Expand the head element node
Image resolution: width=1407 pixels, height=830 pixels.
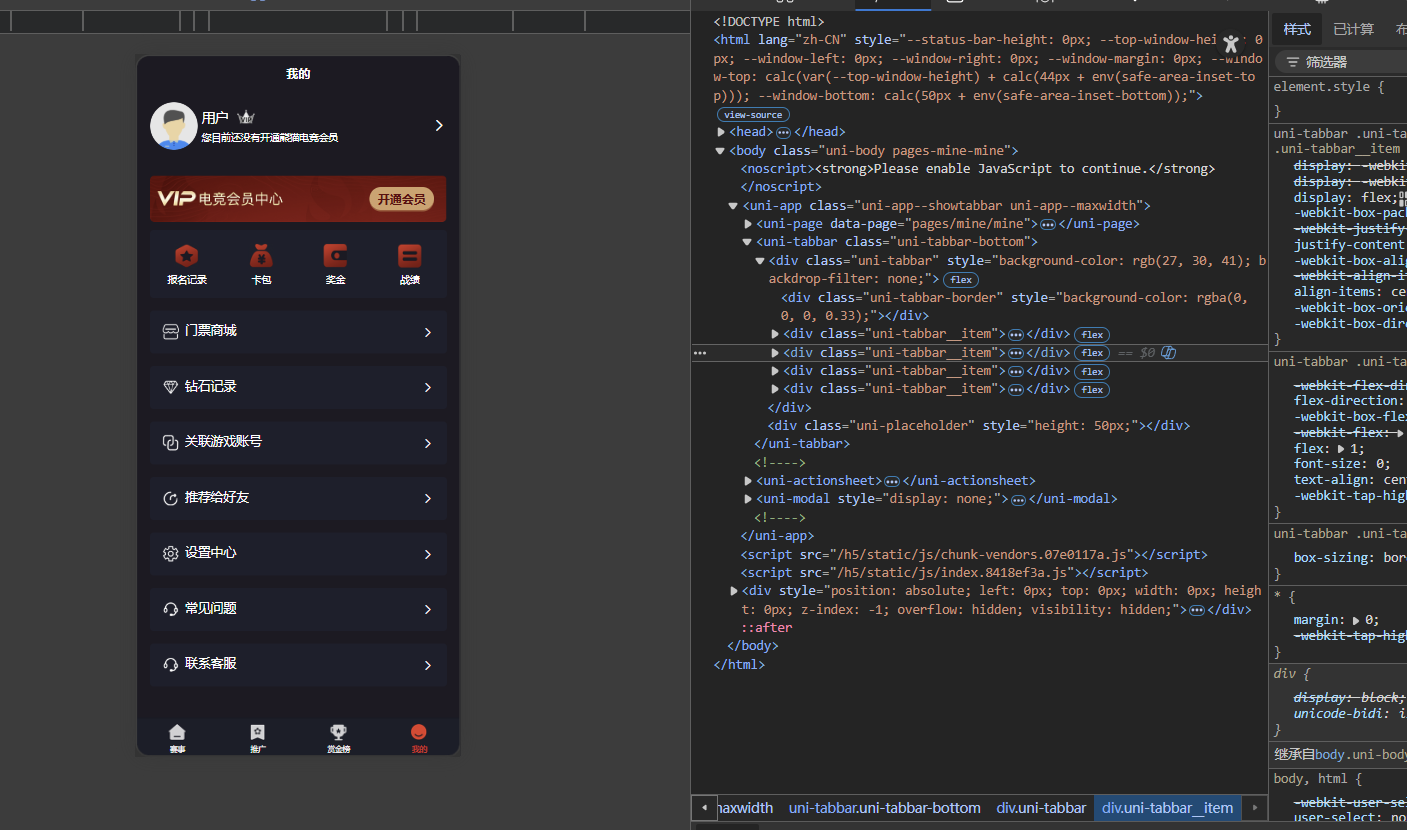point(722,132)
